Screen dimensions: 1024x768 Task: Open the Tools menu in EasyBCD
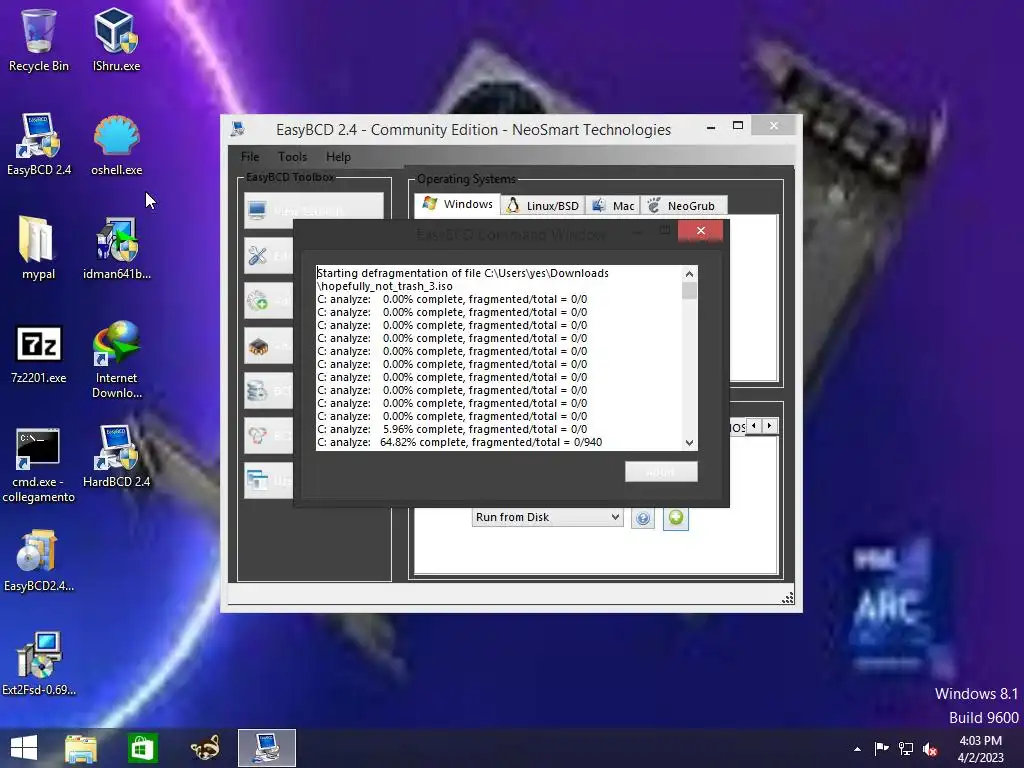[292, 157]
